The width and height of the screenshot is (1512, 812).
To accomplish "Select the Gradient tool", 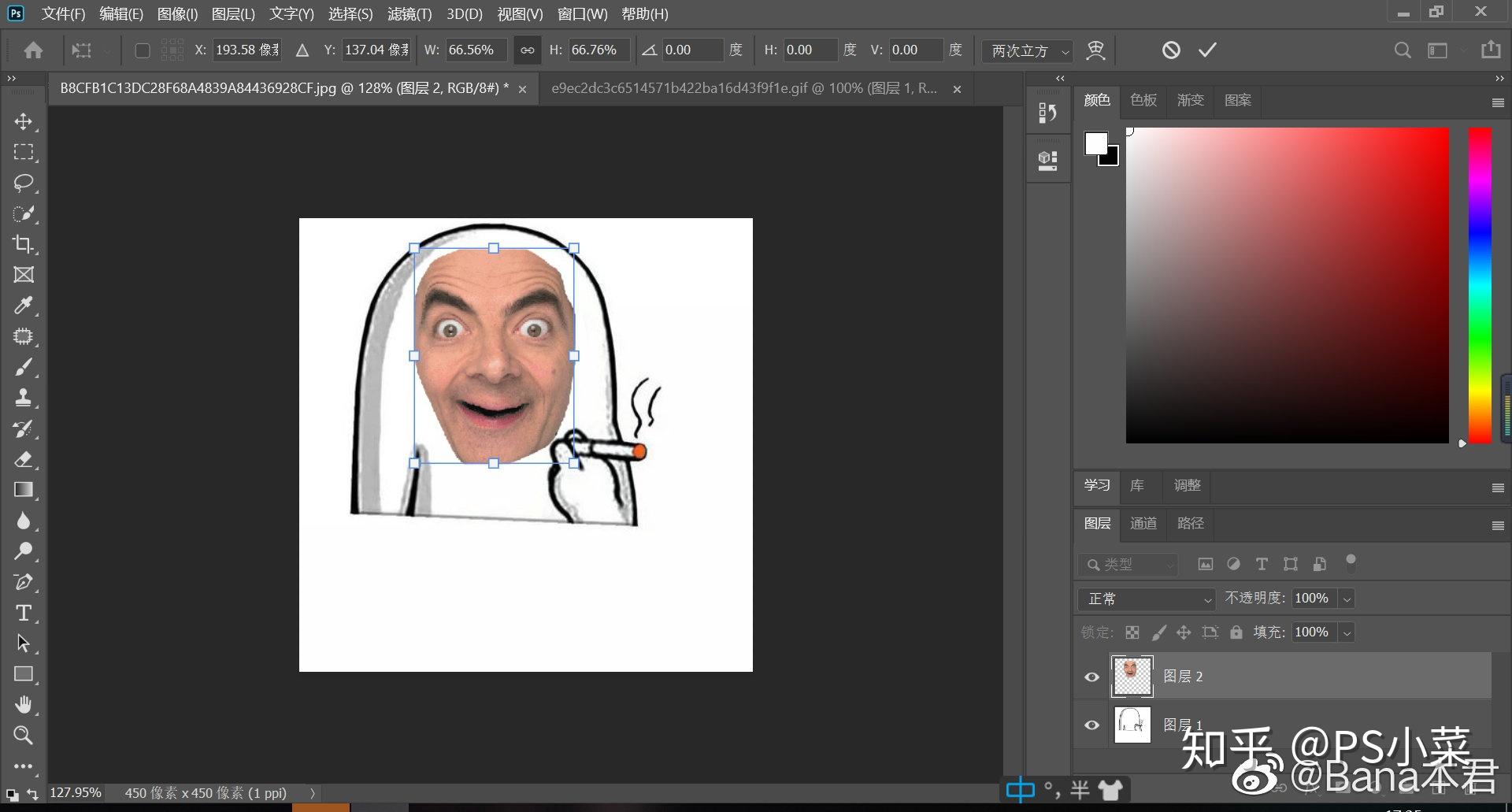I will [x=24, y=490].
